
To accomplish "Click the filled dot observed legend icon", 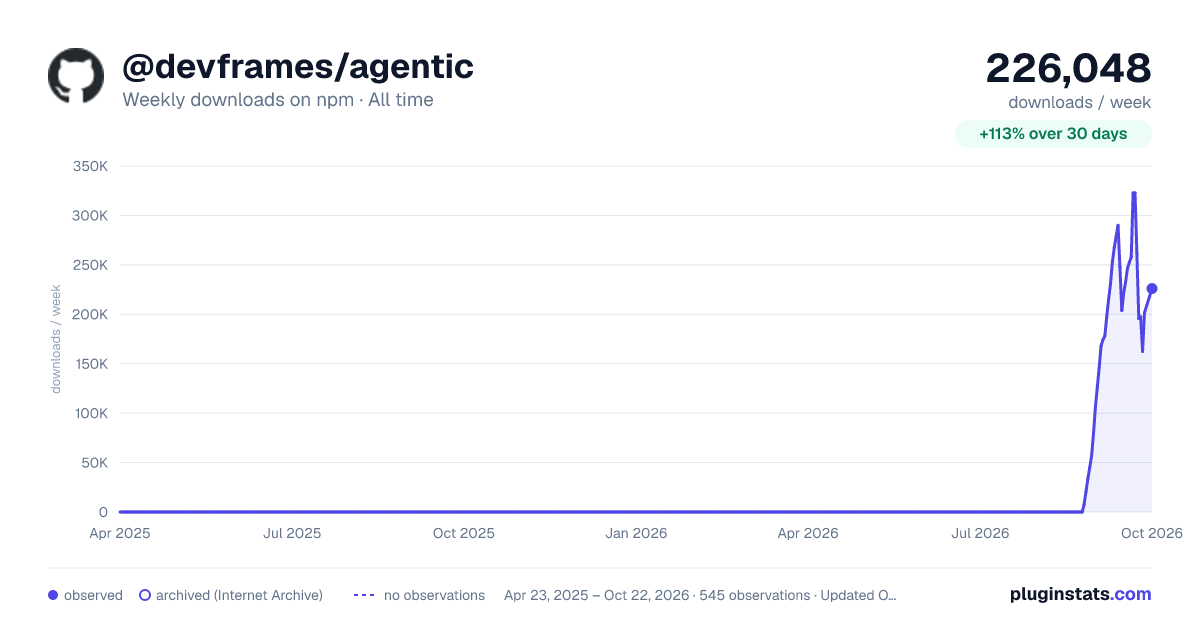I will [53, 595].
